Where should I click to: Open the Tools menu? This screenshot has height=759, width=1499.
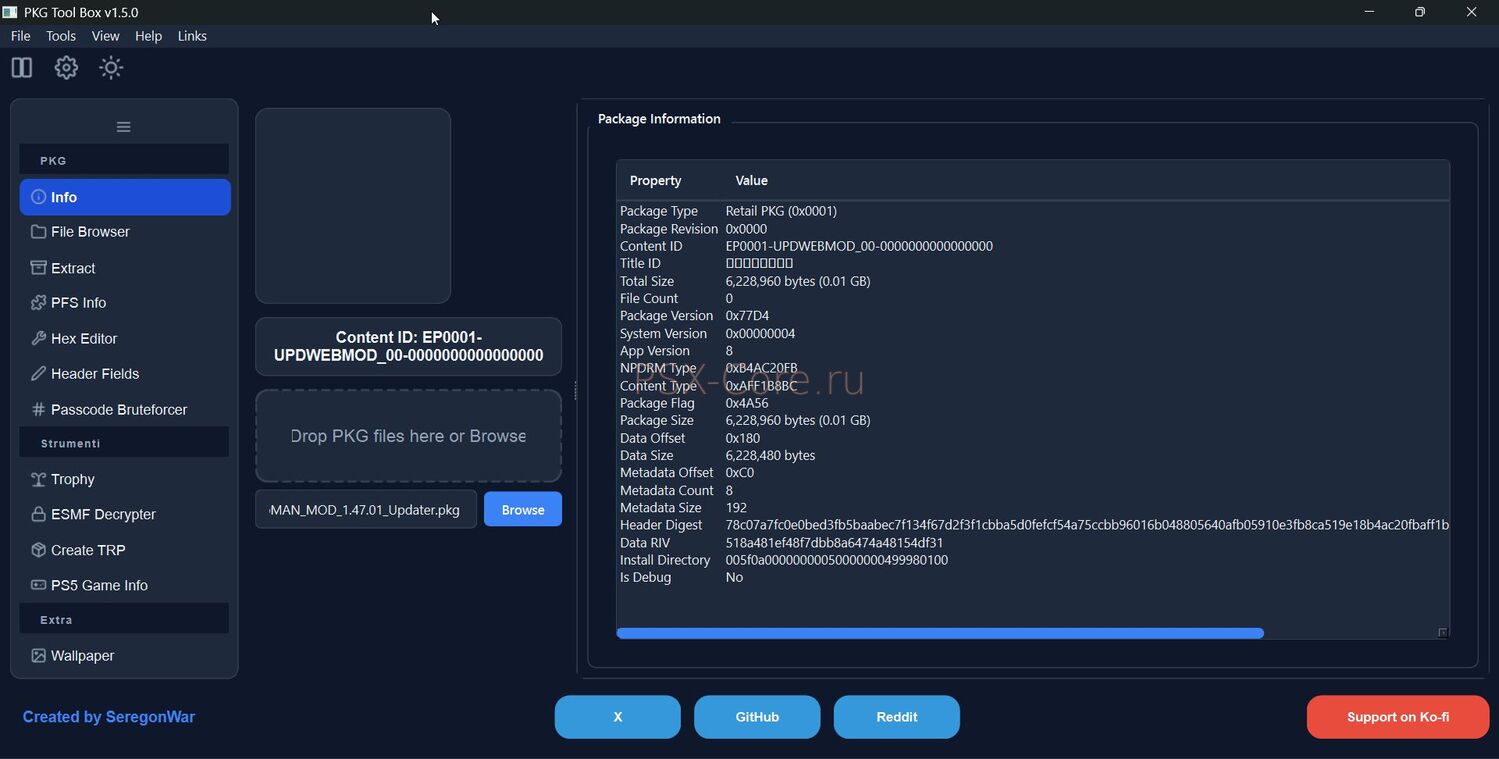[61, 36]
